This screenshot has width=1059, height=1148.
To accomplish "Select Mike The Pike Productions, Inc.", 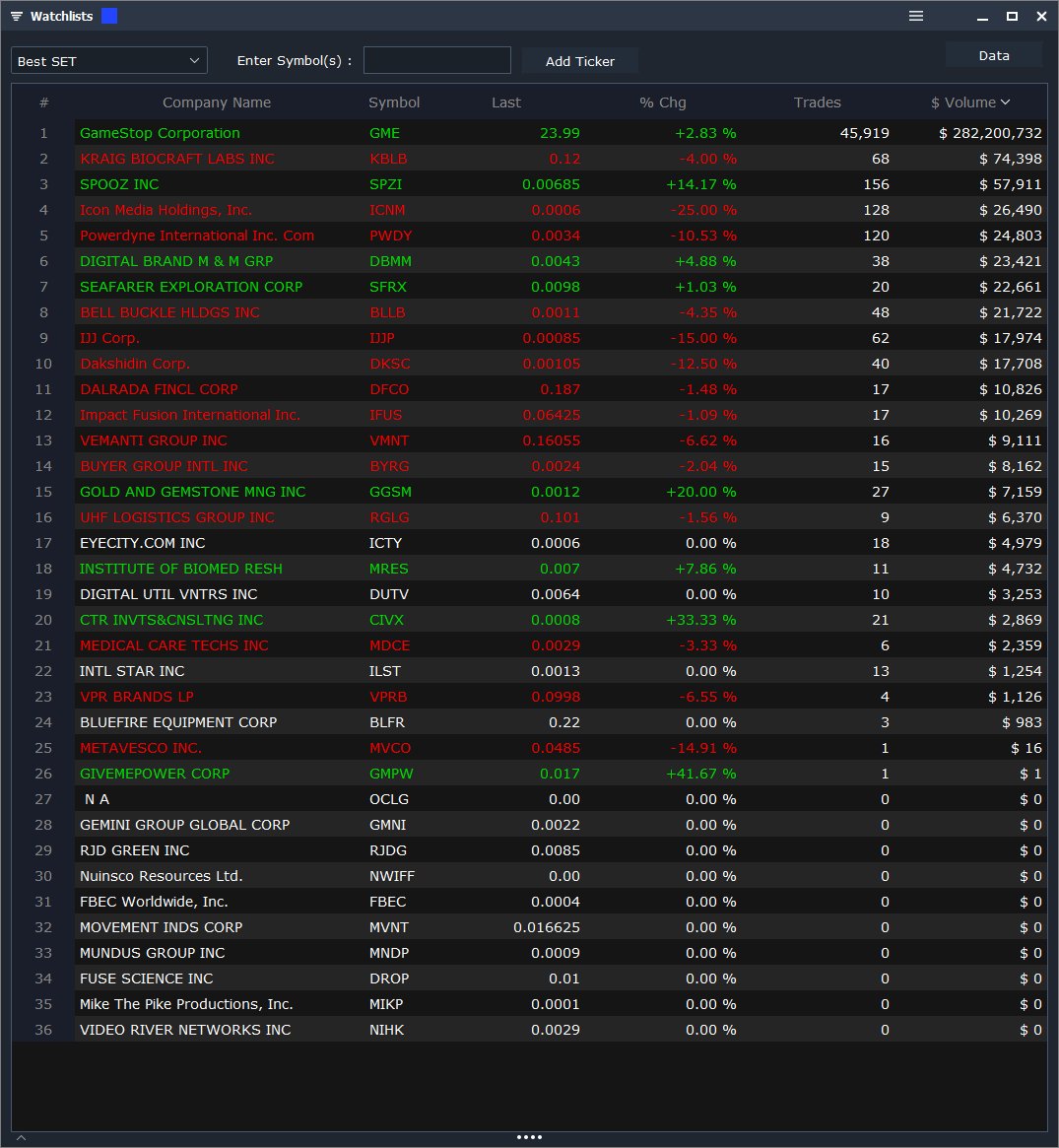I will [186, 1004].
